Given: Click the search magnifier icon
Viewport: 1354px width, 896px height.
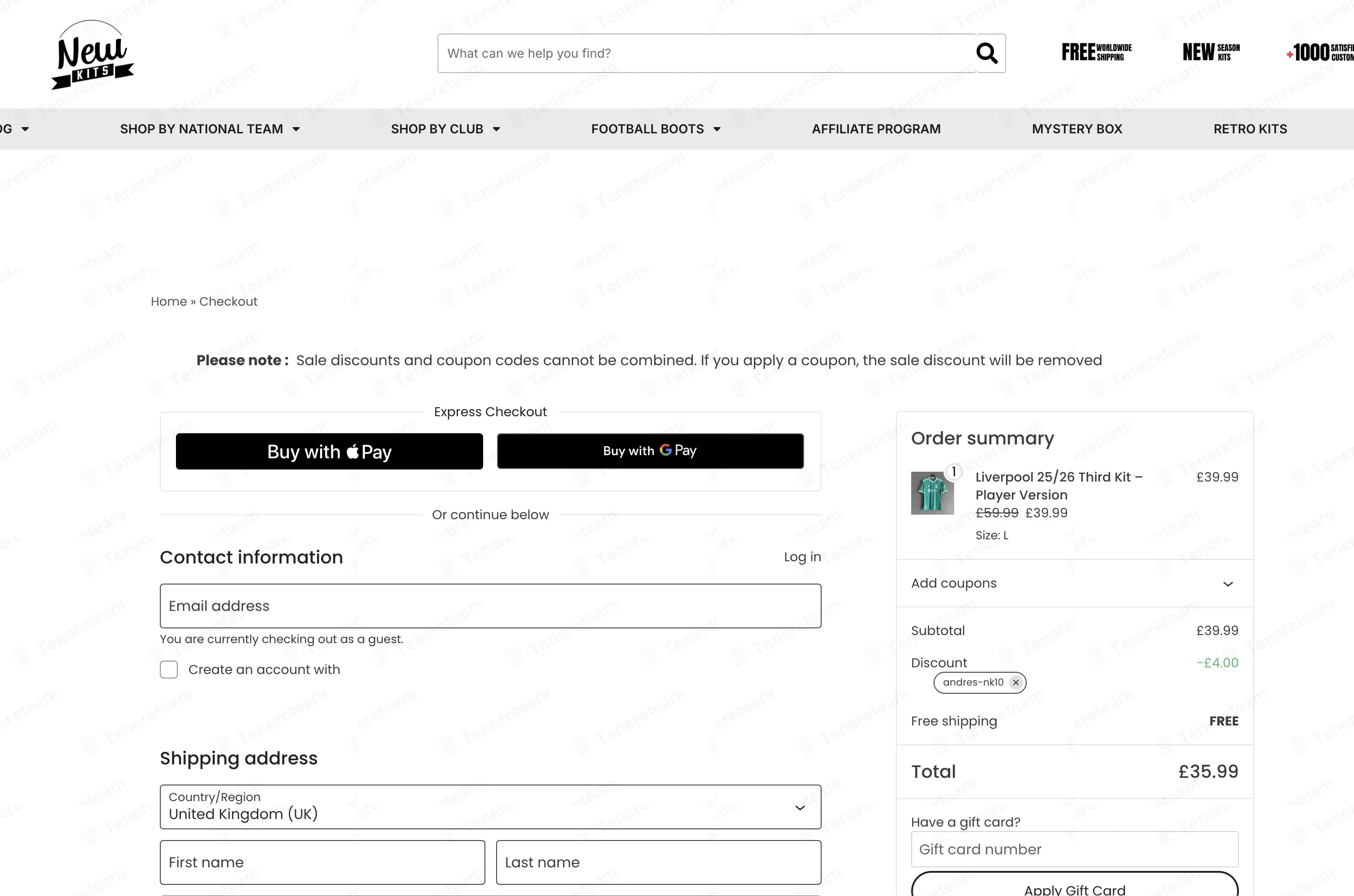Looking at the screenshot, I should (x=986, y=53).
